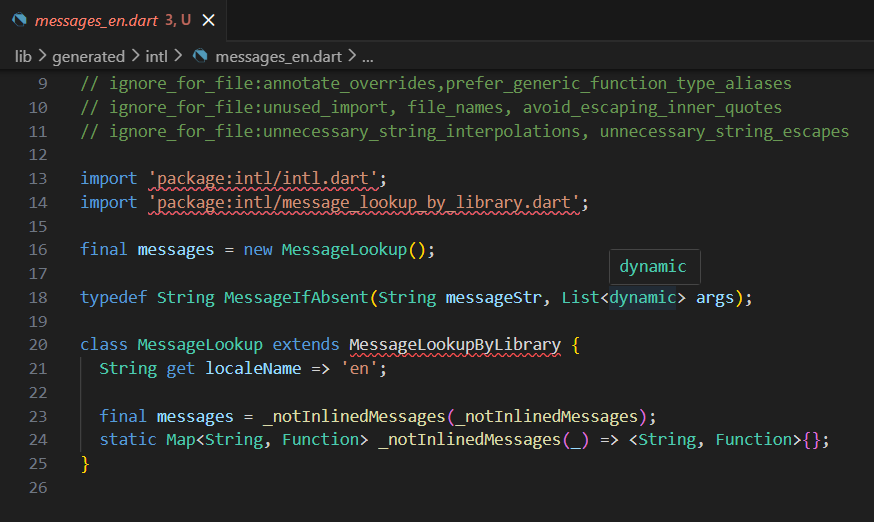This screenshot has height=522, width=874.
Task: Click the chevron after generated breadcrumb
Action: [135, 56]
